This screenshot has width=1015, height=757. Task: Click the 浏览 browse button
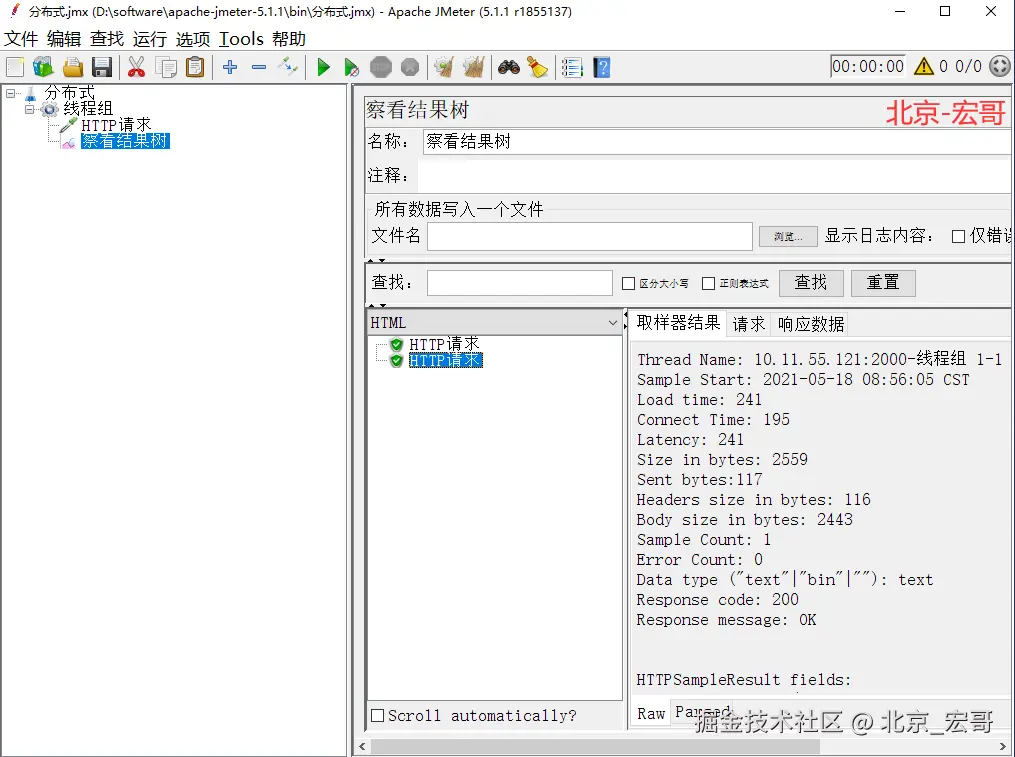(788, 236)
